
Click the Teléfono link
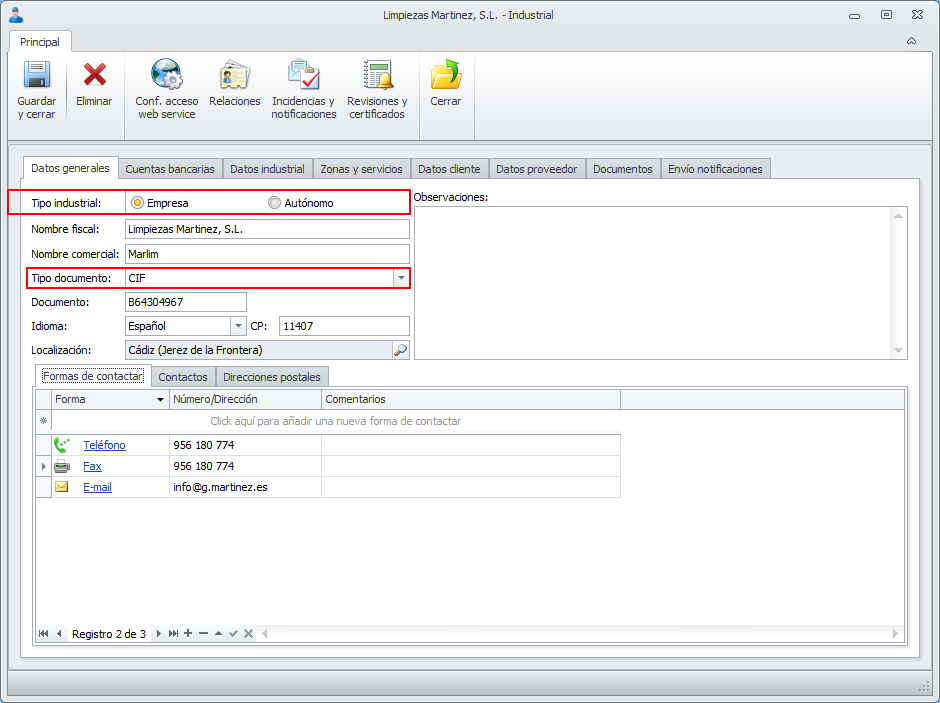(x=104, y=445)
